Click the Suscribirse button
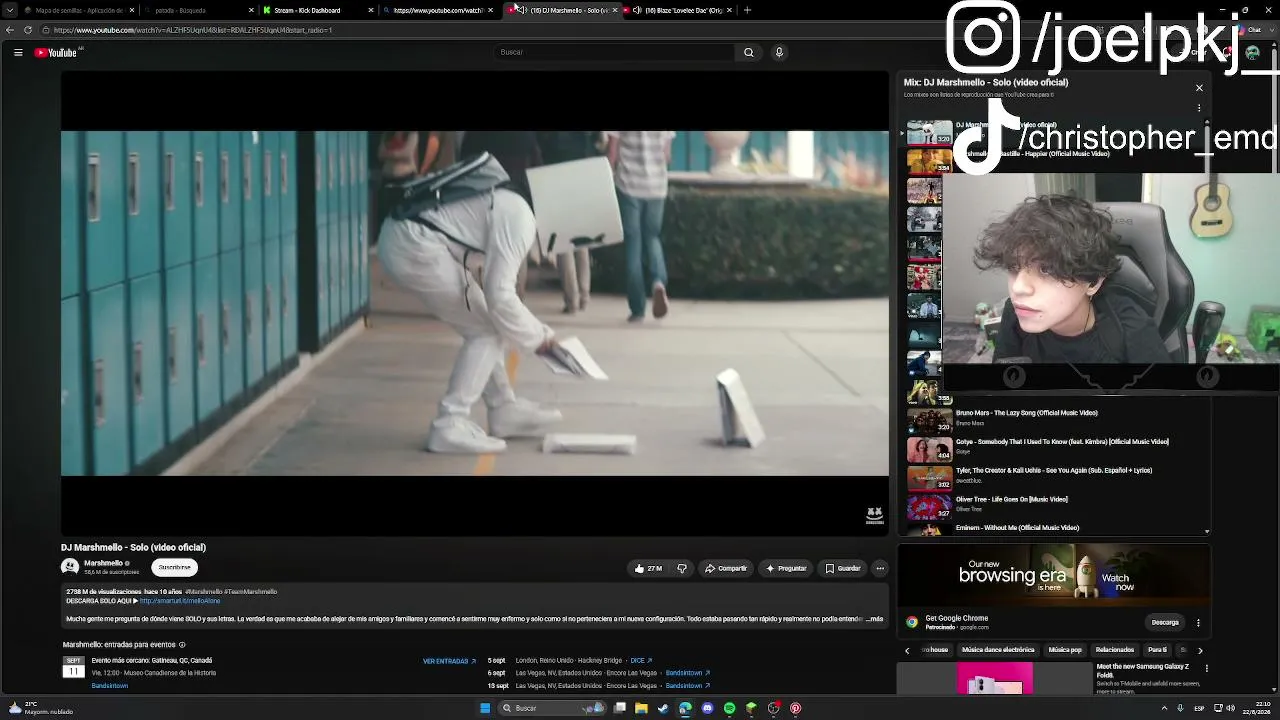The width and height of the screenshot is (1280, 720). (174, 567)
